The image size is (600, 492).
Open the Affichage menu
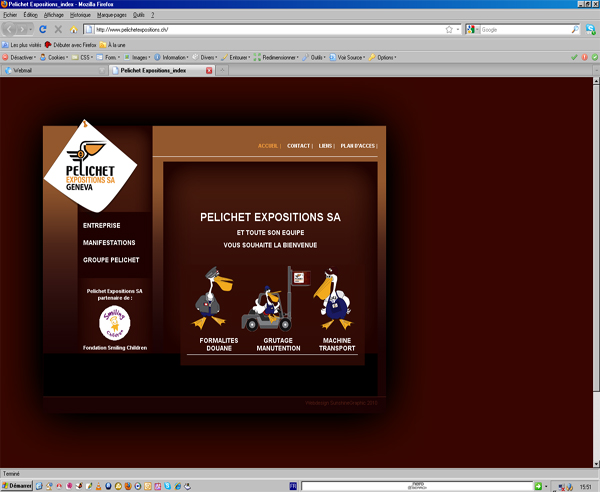(54, 15)
